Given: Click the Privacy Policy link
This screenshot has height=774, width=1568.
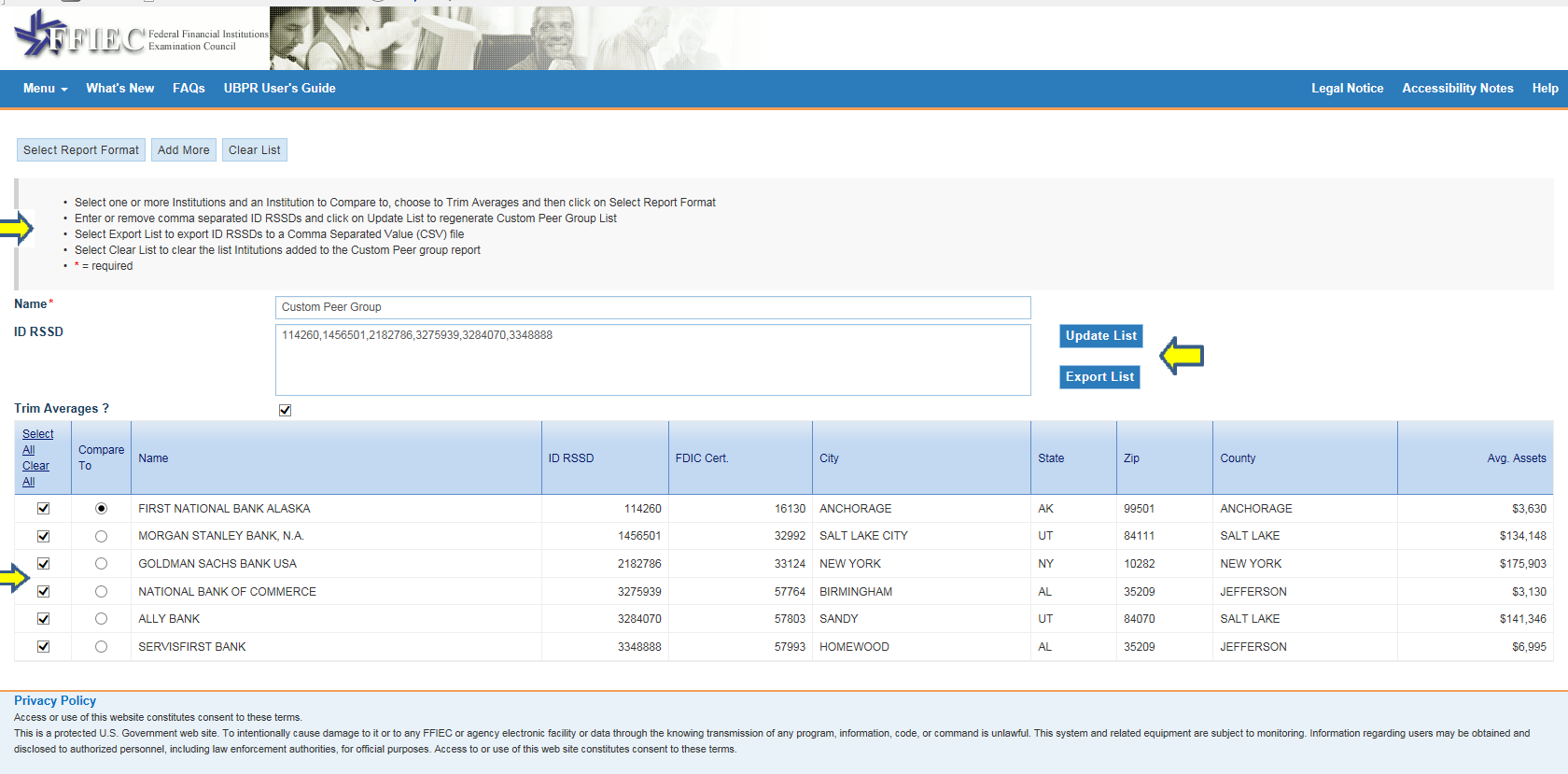Looking at the screenshot, I should pyautogui.click(x=55, y=701).
